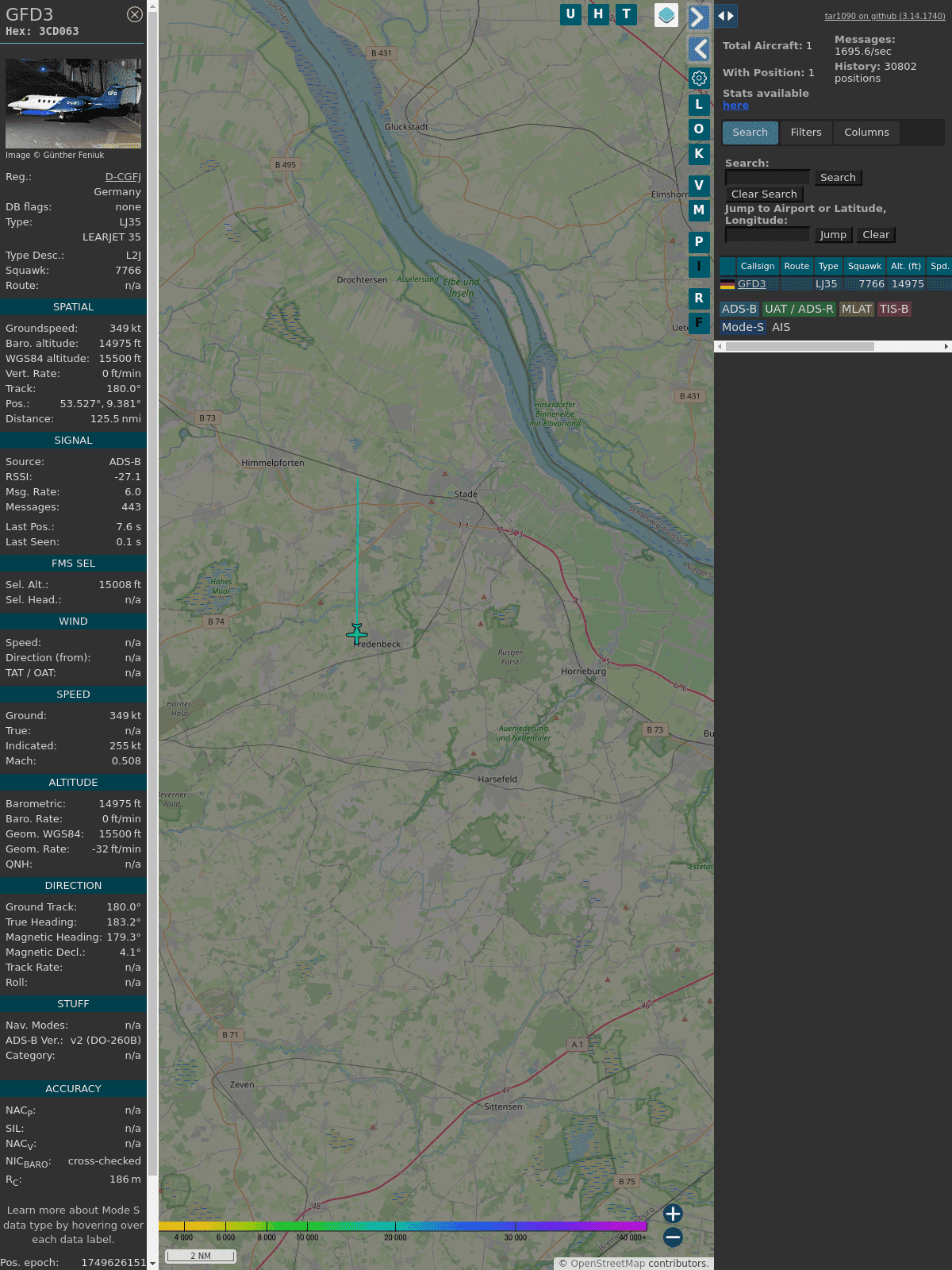Sort the table by Type column
952x1270 pixels.
[x=828, y=267]
